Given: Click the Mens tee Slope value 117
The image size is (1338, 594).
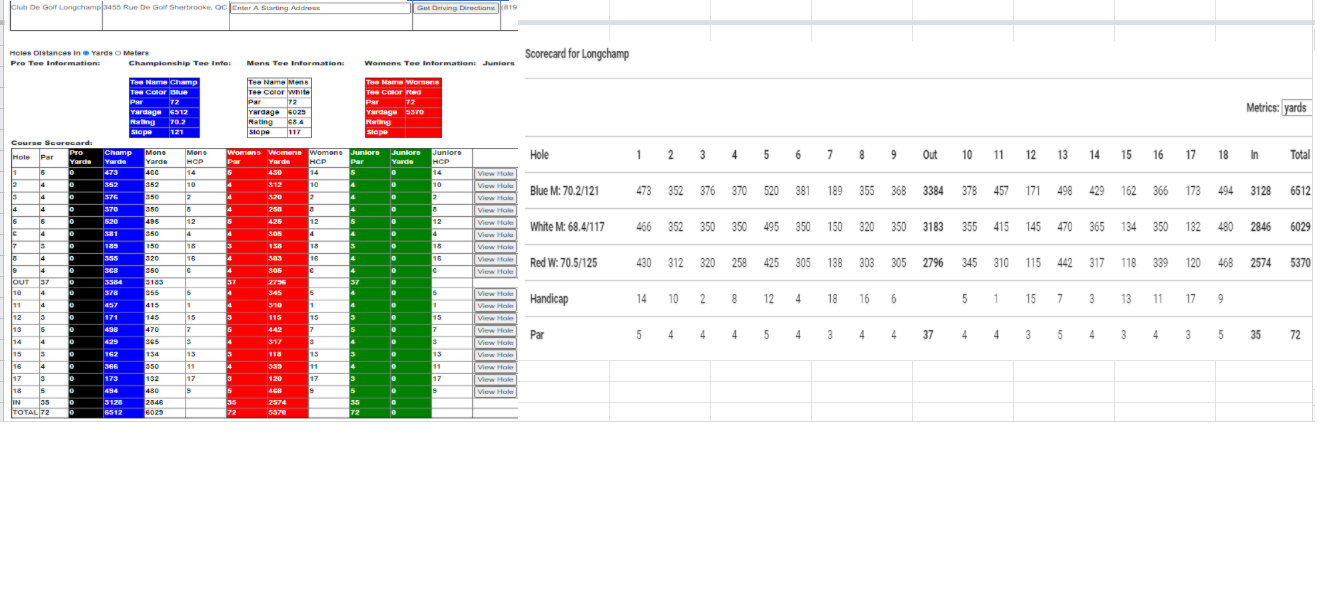Looking at the screenshot, I should [299, 132].
